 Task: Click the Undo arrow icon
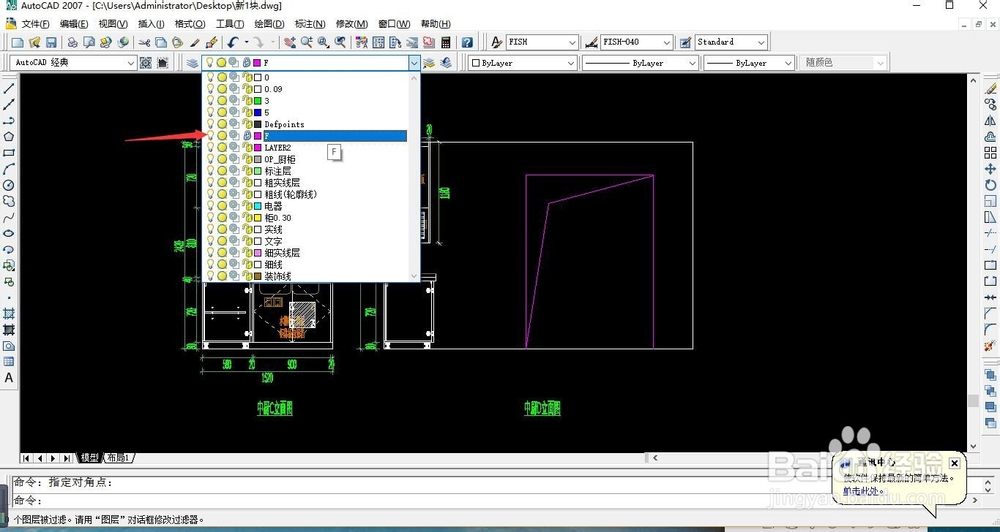tap(233, 42)
